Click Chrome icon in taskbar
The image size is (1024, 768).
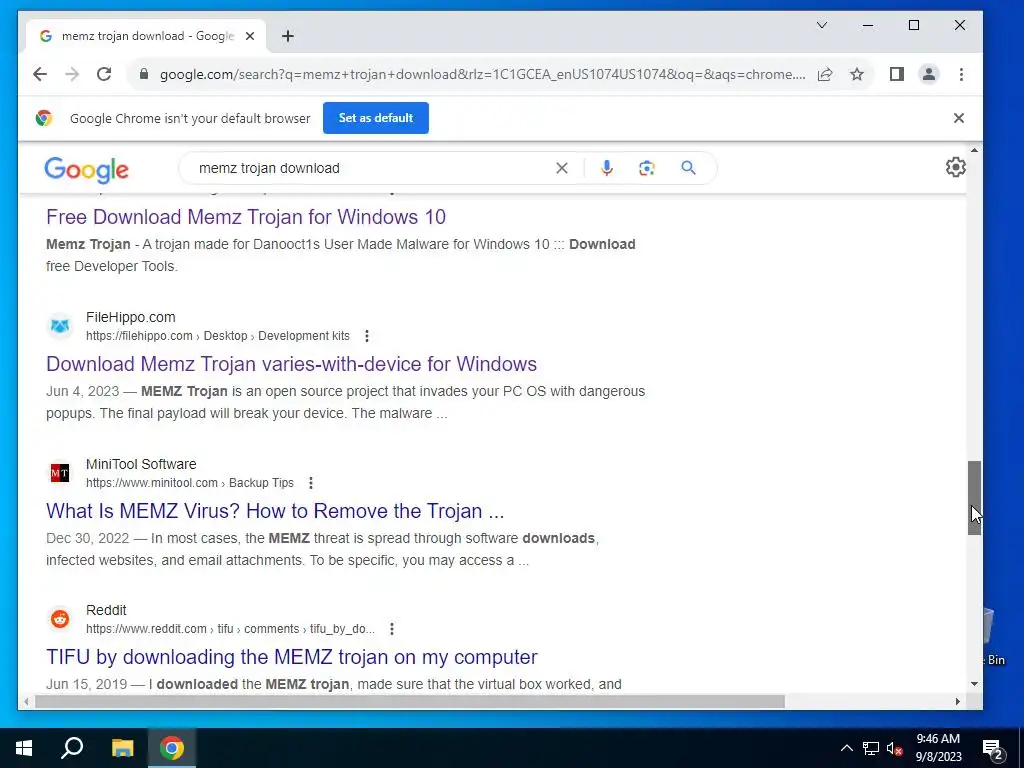click(172, 748)
